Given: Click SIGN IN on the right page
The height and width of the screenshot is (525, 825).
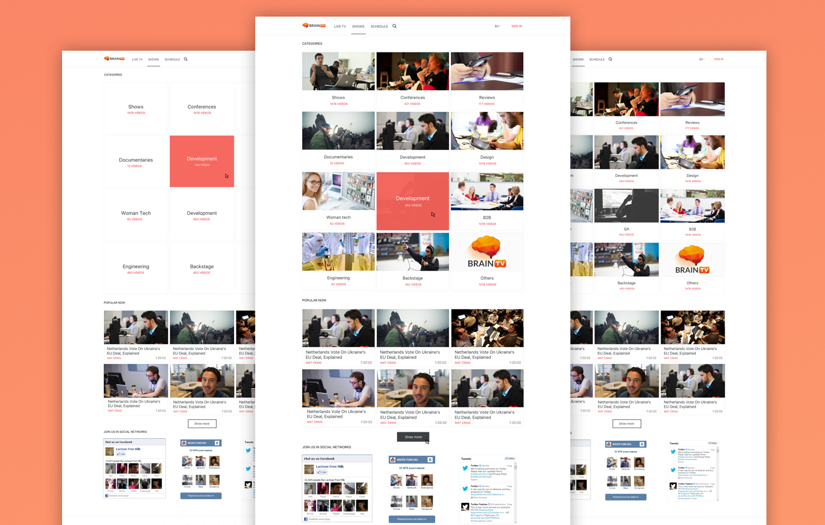Looking at the screenshot, I should tap(719, 59).
